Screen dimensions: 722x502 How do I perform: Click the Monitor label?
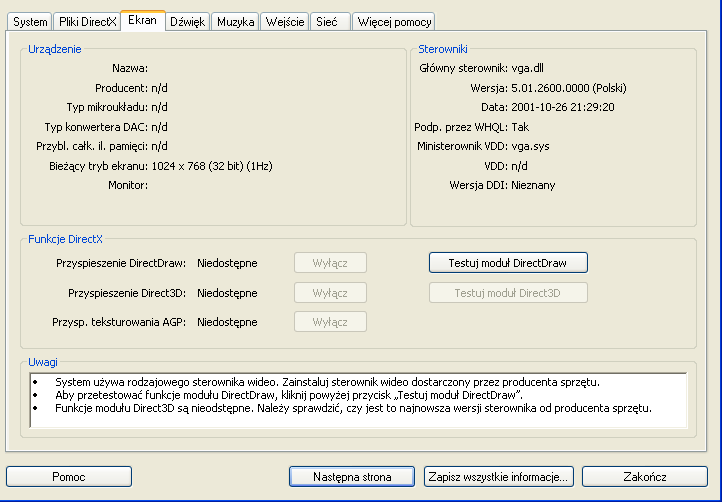pyautogui.click(x=128, y=185)
